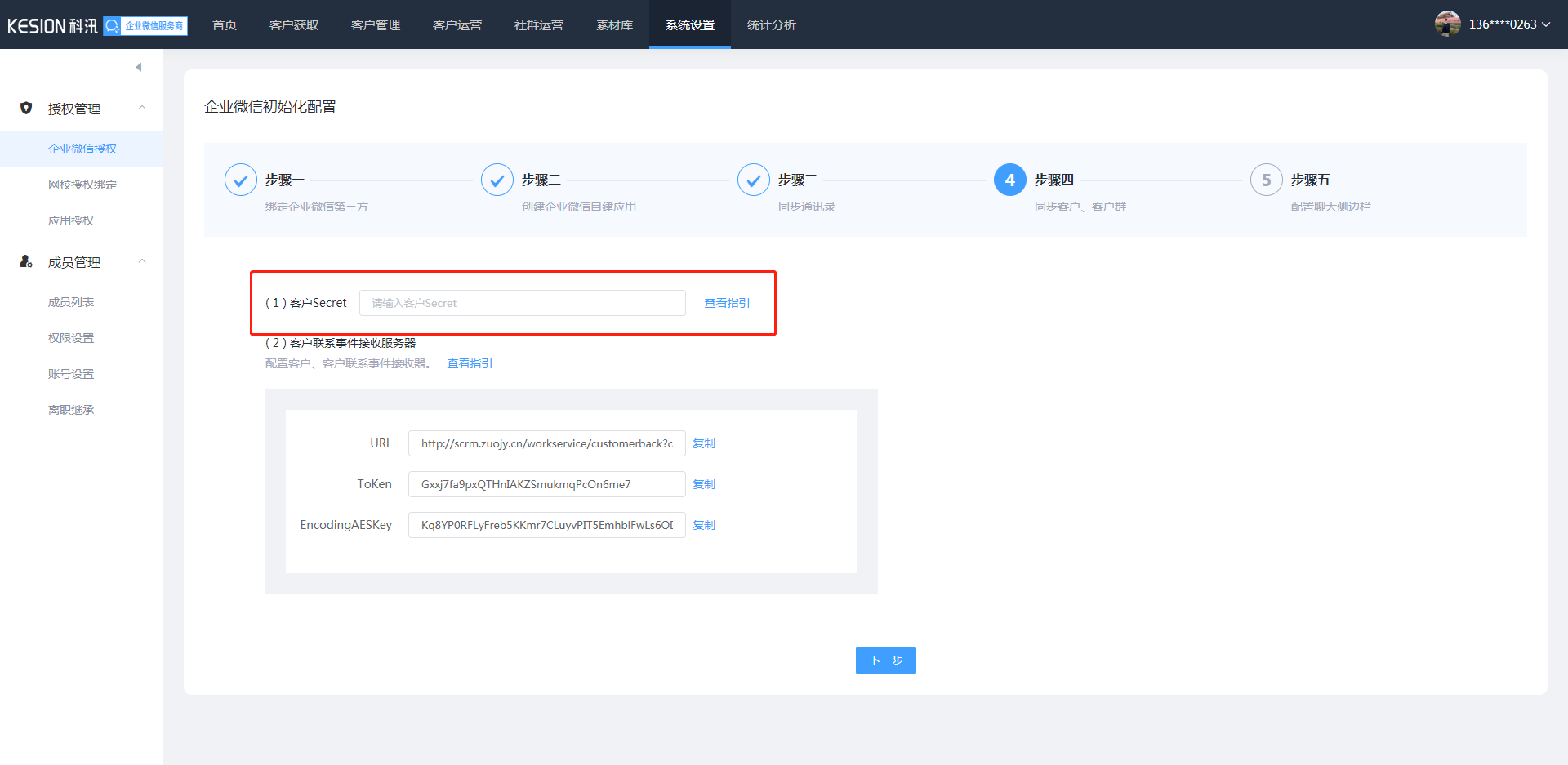This screenshot has height=765, width=1568.
Task: Collapse the 成员管理 sidebar section
Action: pyautogui.click(x=142, y=261)
